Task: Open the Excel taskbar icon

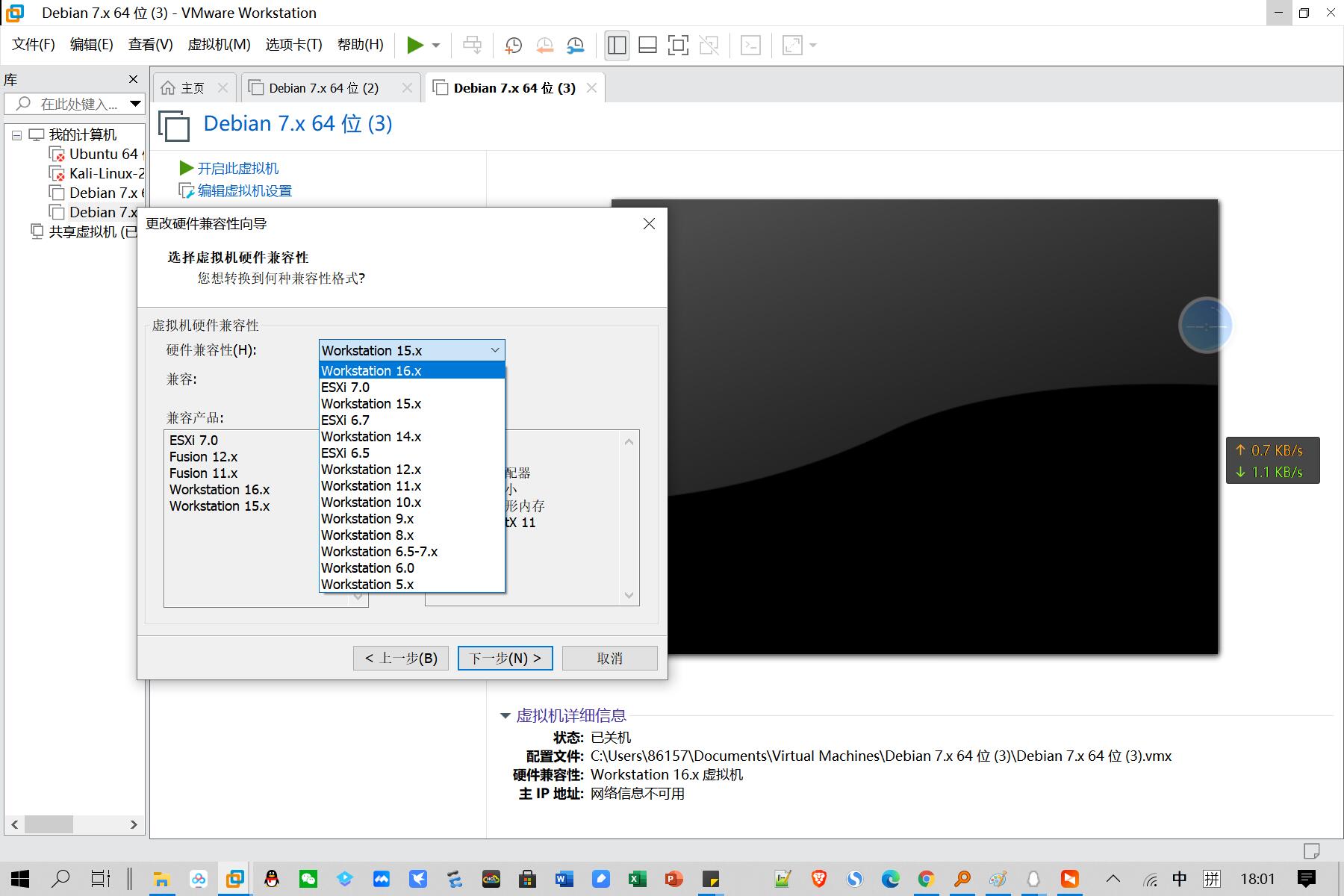Action: tap(637, 879)
